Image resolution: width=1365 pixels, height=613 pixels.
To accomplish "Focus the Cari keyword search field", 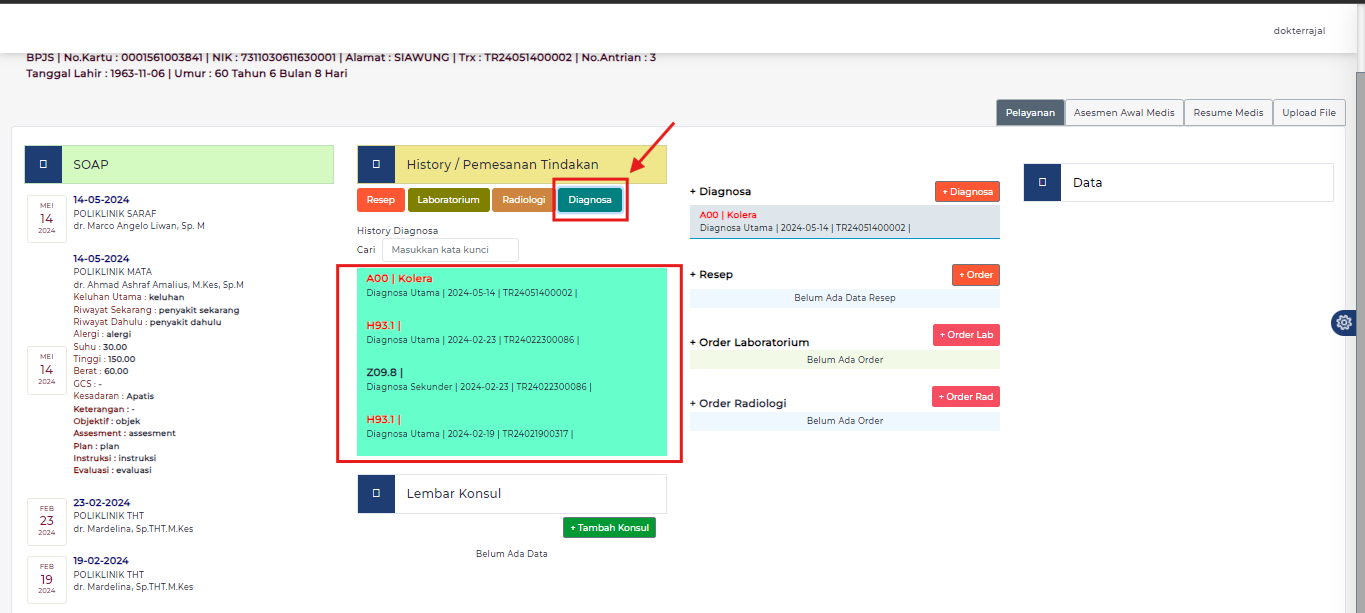I will [450, 250].
